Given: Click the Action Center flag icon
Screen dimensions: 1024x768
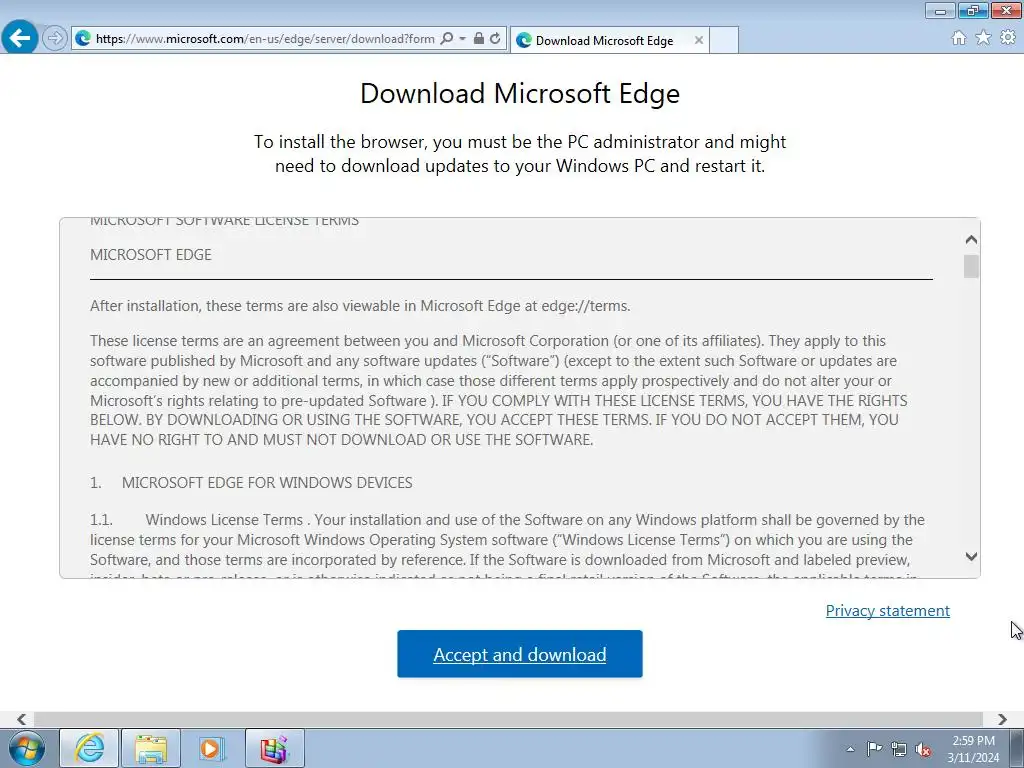Looking at the screenshot, I should coord(874,749).
